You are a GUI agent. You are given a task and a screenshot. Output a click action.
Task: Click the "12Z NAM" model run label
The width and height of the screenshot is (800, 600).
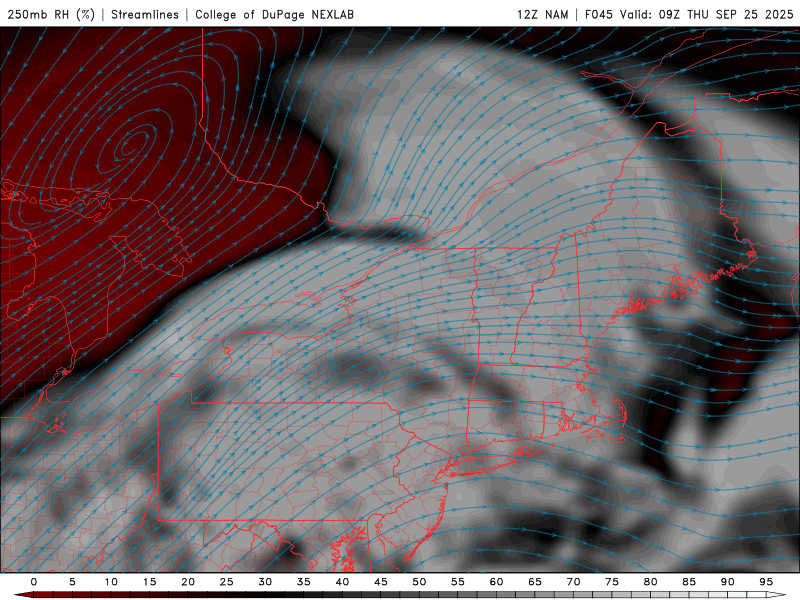[x=542, y=14]
